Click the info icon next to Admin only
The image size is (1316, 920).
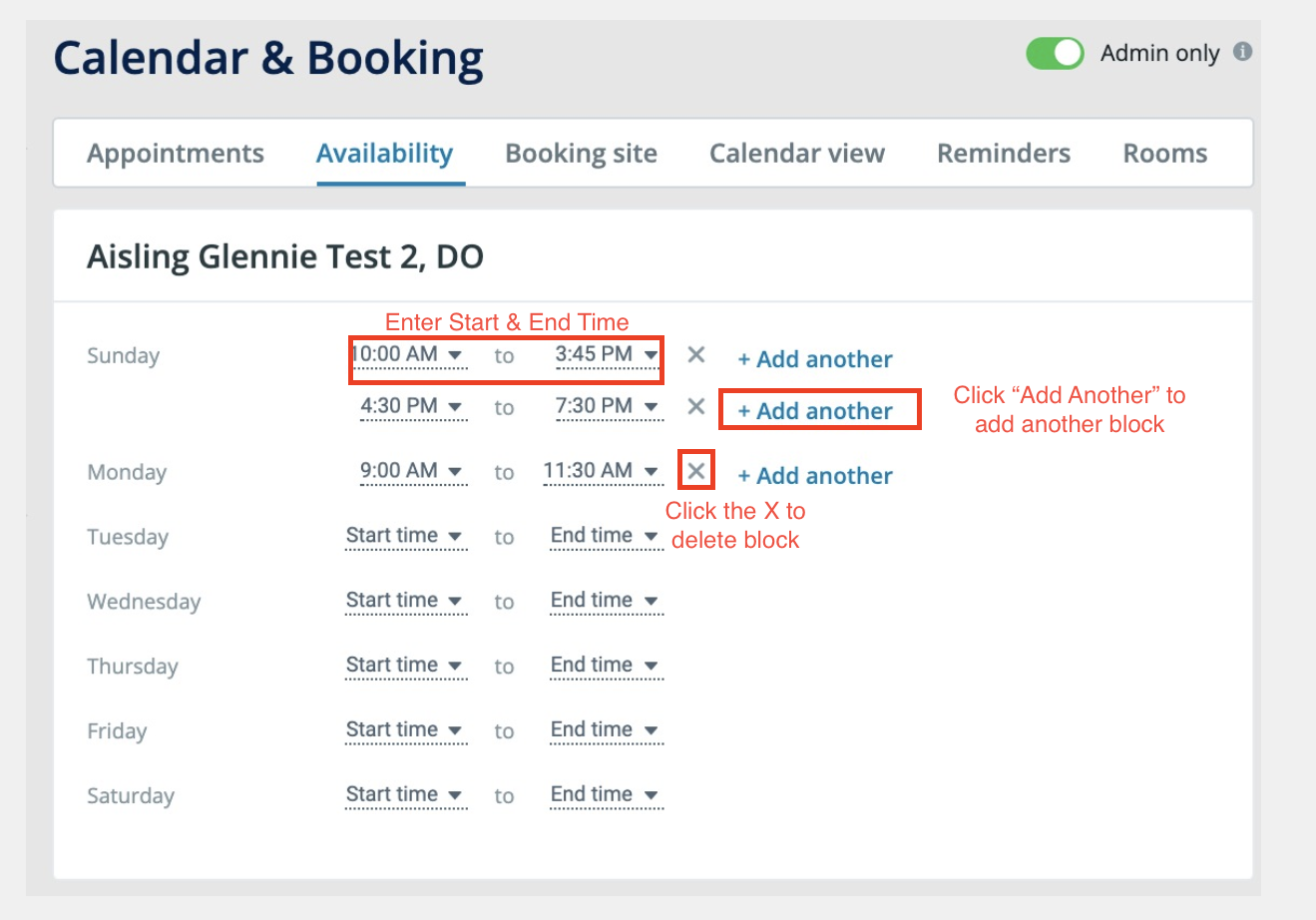pyautogui.click(x=1242, y=53)
